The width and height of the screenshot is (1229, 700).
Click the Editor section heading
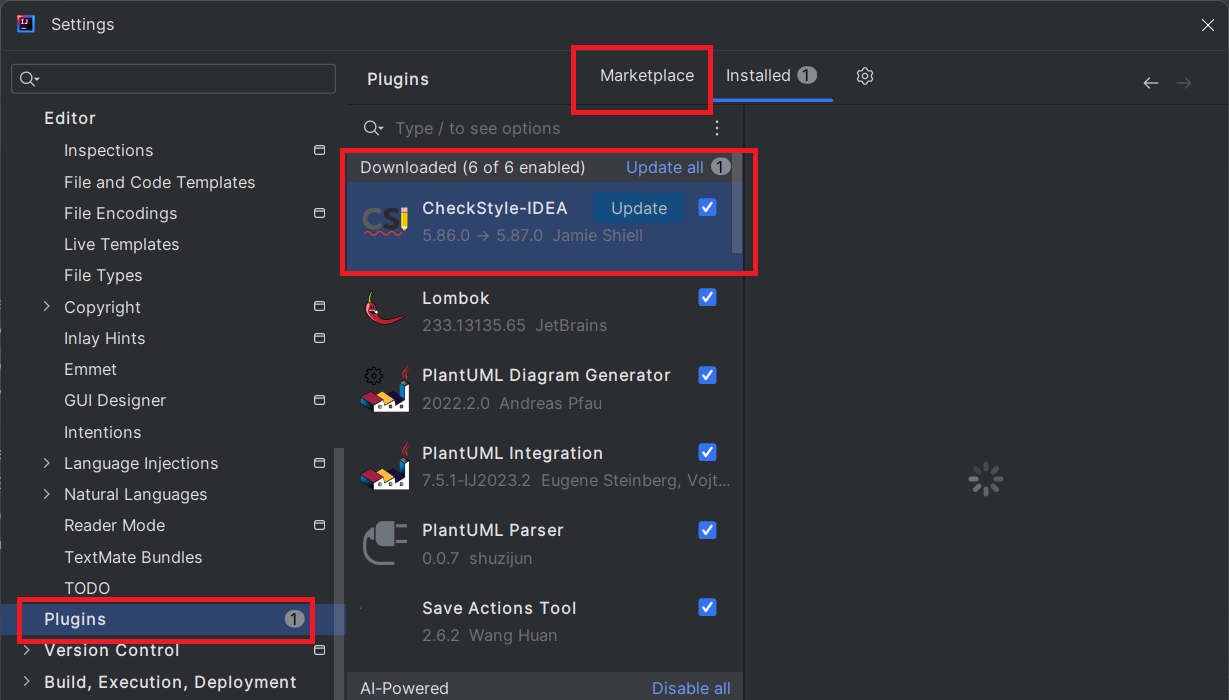click(x=70, y=118)
